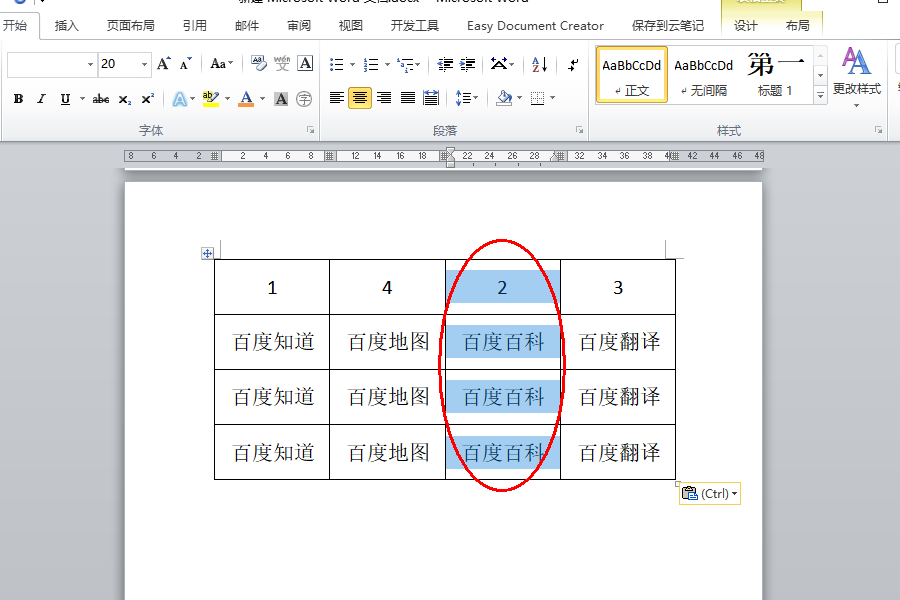
Task: Apply the 标题 1 style
Action: (x=775, y=75)
